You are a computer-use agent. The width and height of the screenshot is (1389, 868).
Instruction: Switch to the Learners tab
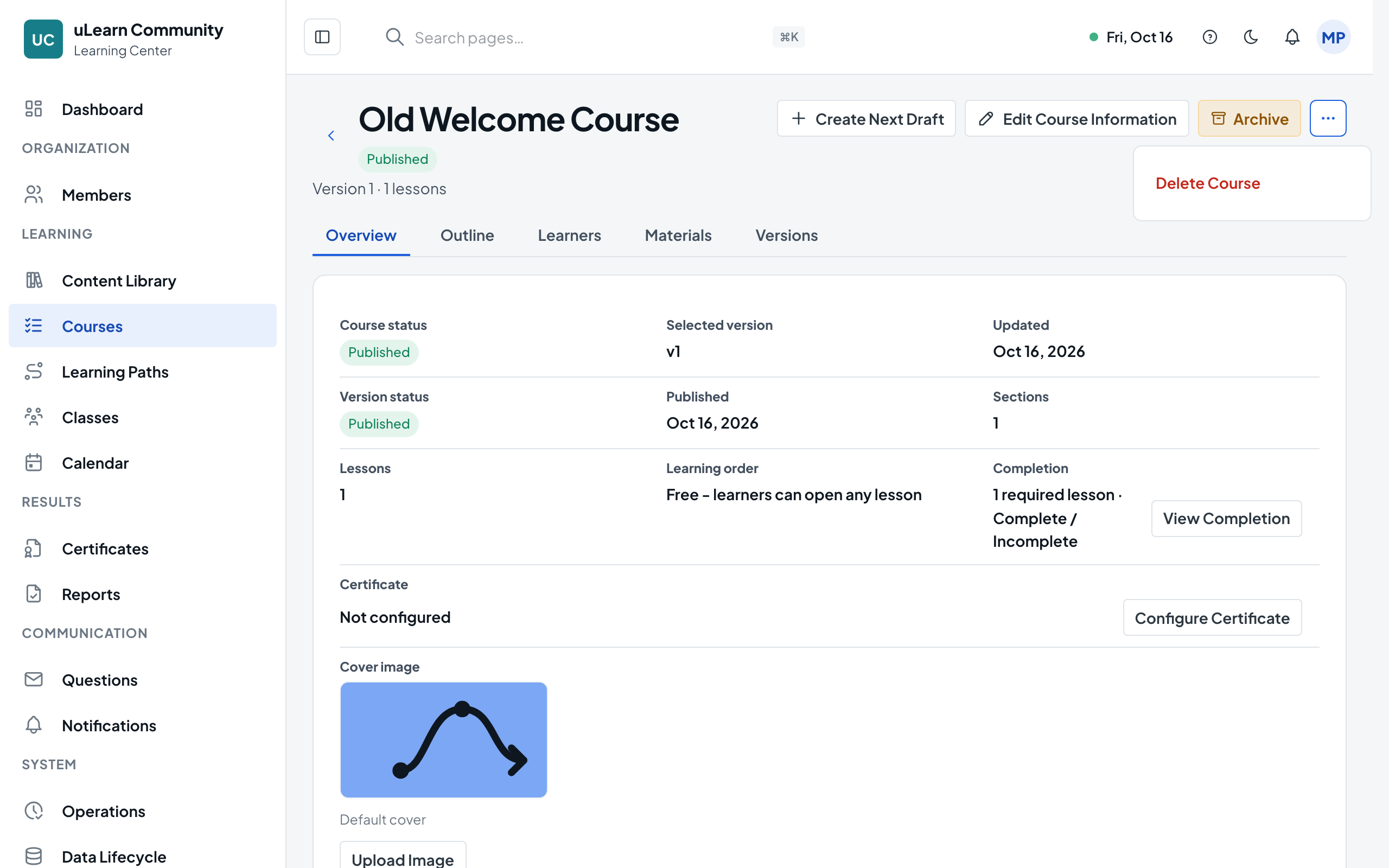[x=569, y=235]
